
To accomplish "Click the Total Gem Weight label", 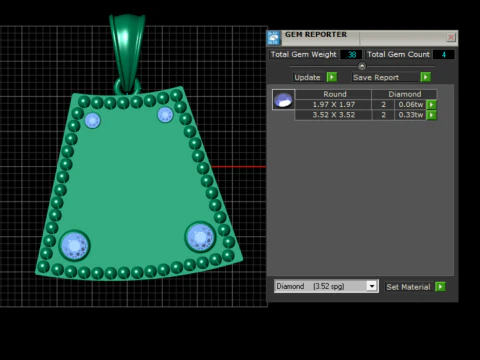I will 304,54.
